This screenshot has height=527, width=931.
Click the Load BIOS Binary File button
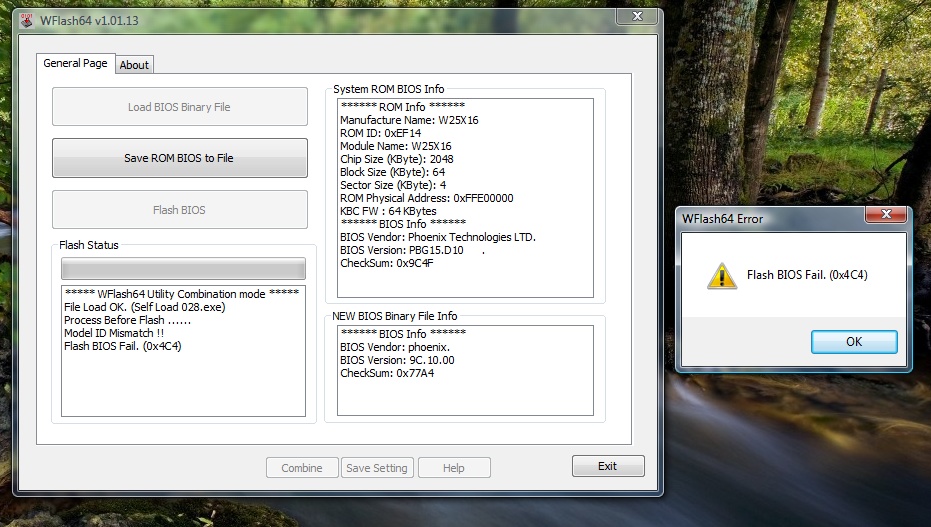[x=179, y=107]
